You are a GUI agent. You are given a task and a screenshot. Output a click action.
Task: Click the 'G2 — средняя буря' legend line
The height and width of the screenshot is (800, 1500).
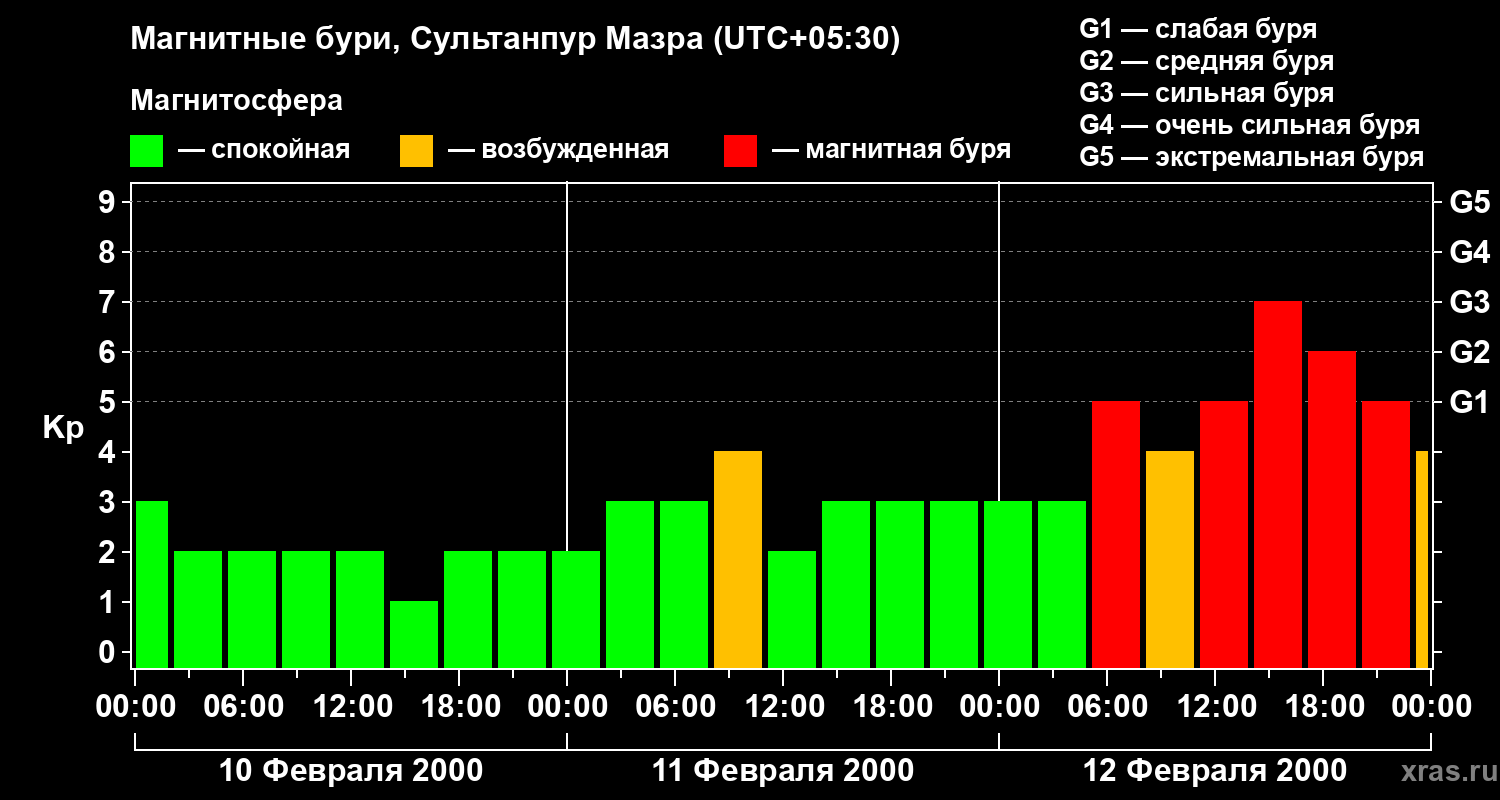coord(1207,61)
